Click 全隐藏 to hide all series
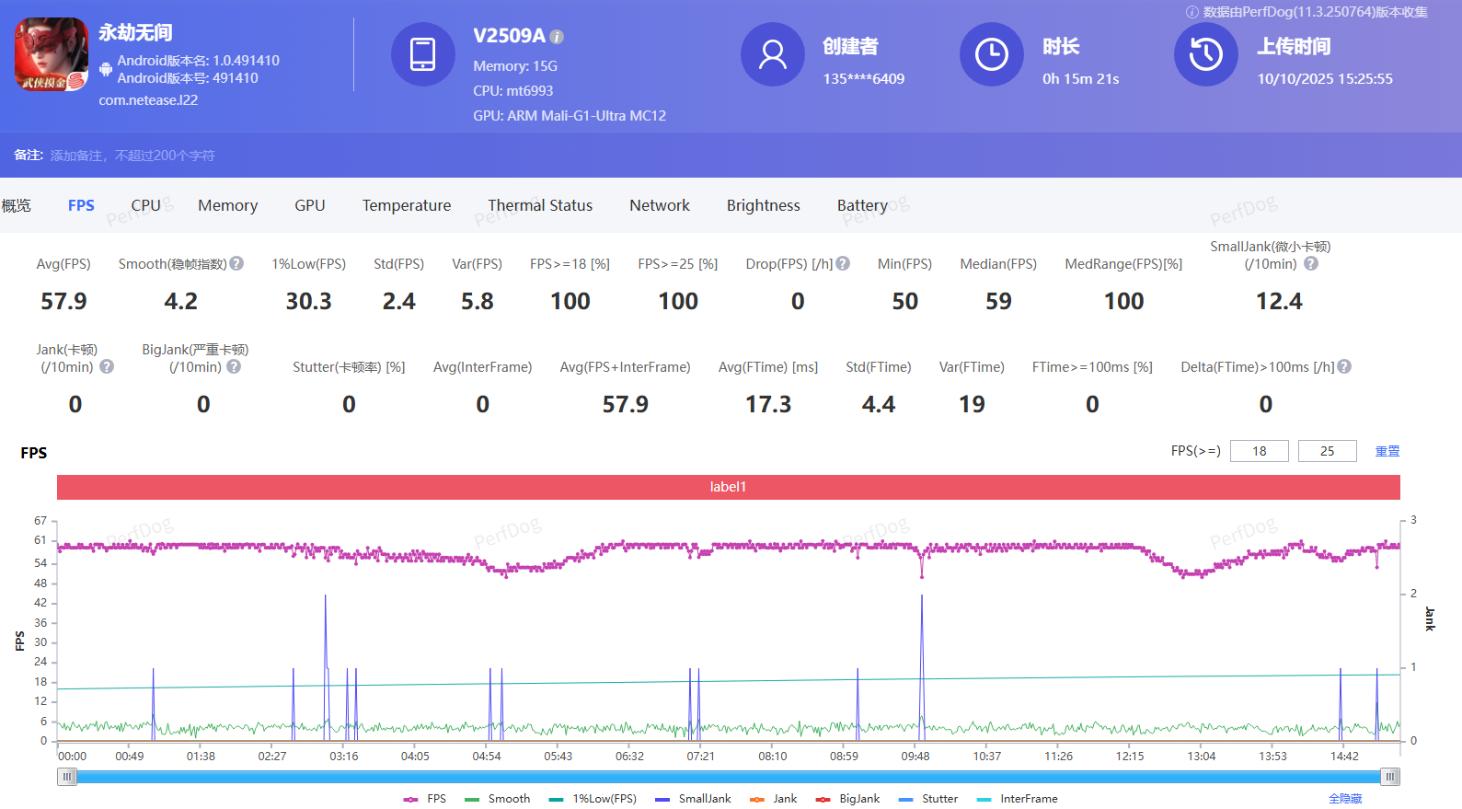Viewport: 1462px width, 809px height. click(1345, 799)
